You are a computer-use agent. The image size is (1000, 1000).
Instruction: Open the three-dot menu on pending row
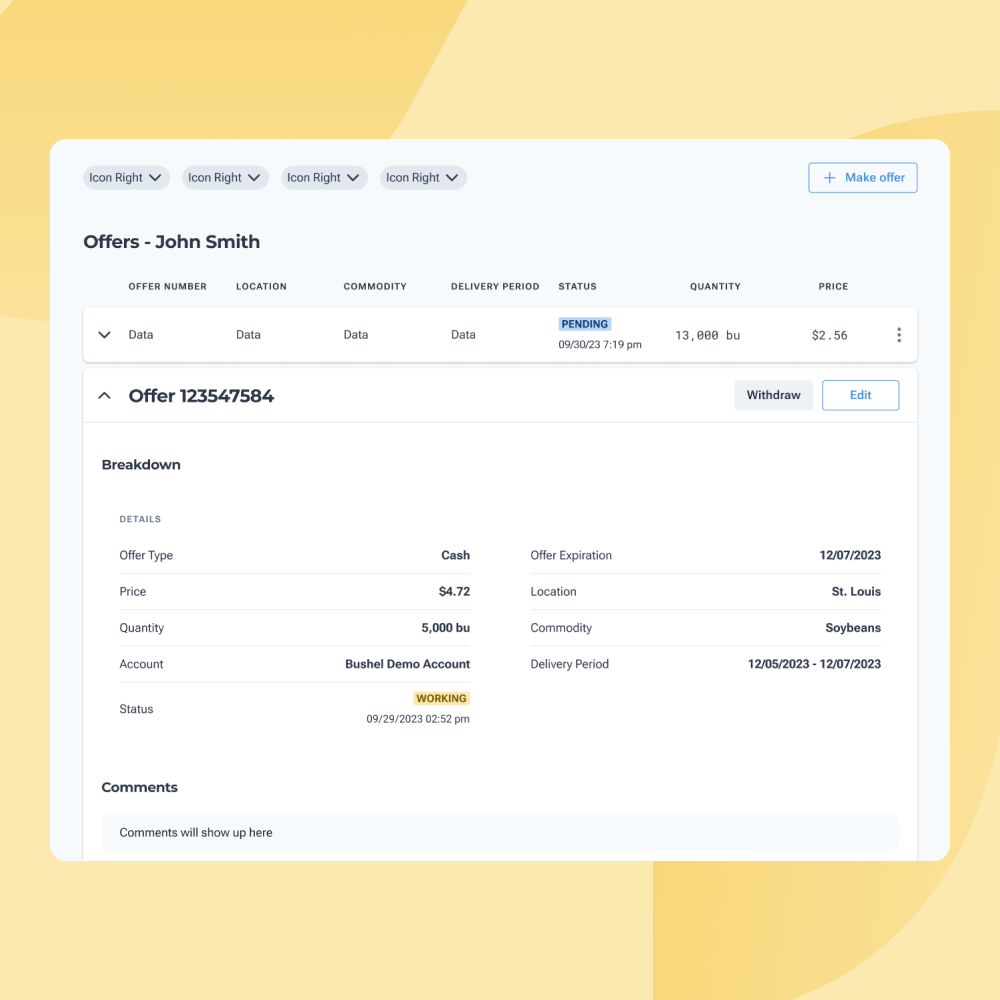pyautogui.click(x=899, y=335)
